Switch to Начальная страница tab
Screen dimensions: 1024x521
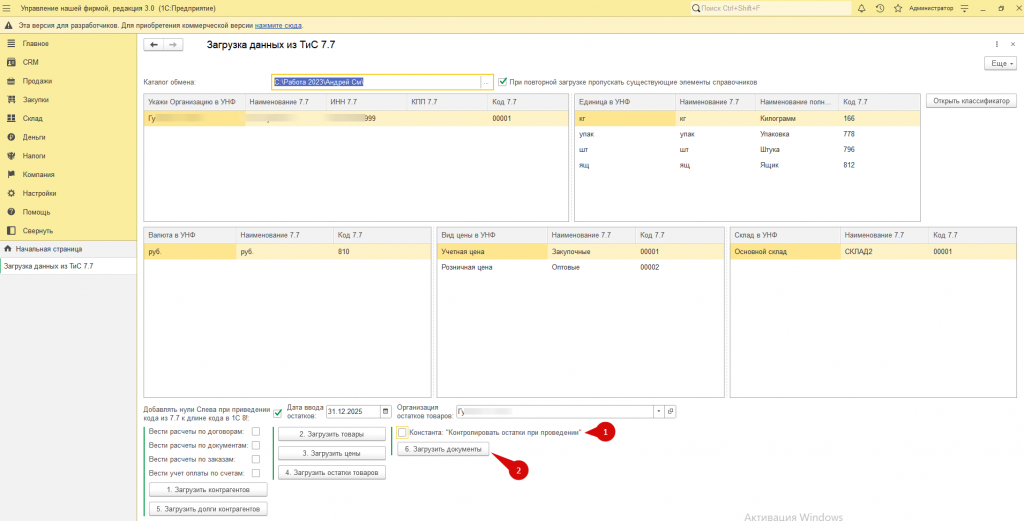(x=68, y=249)
